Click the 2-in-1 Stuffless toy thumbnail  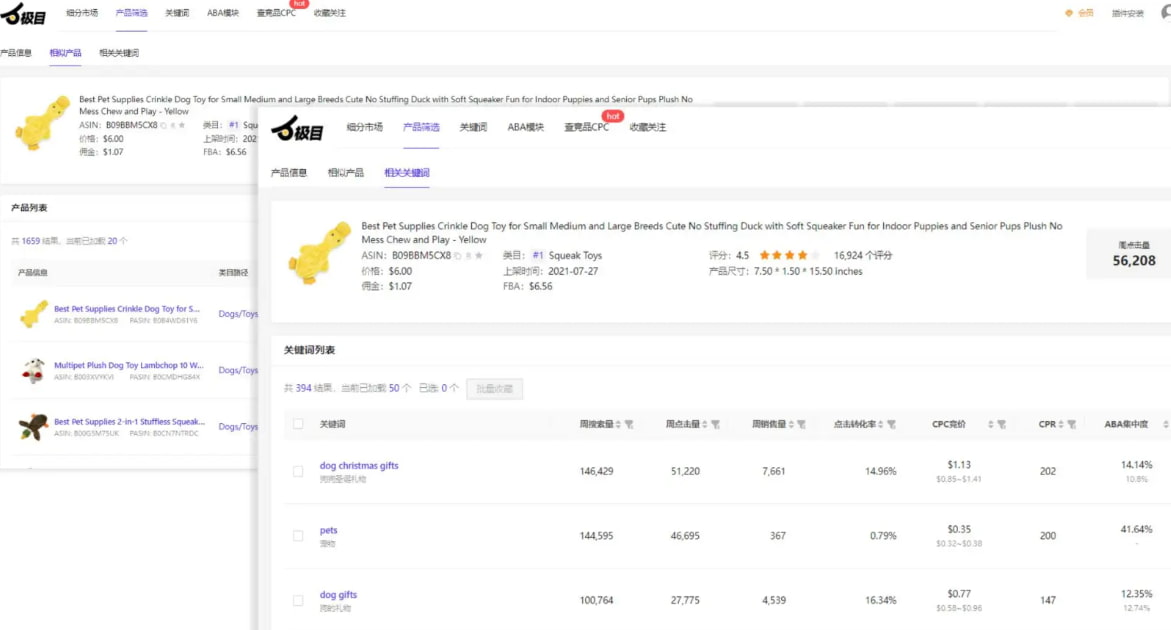point(33,427)
